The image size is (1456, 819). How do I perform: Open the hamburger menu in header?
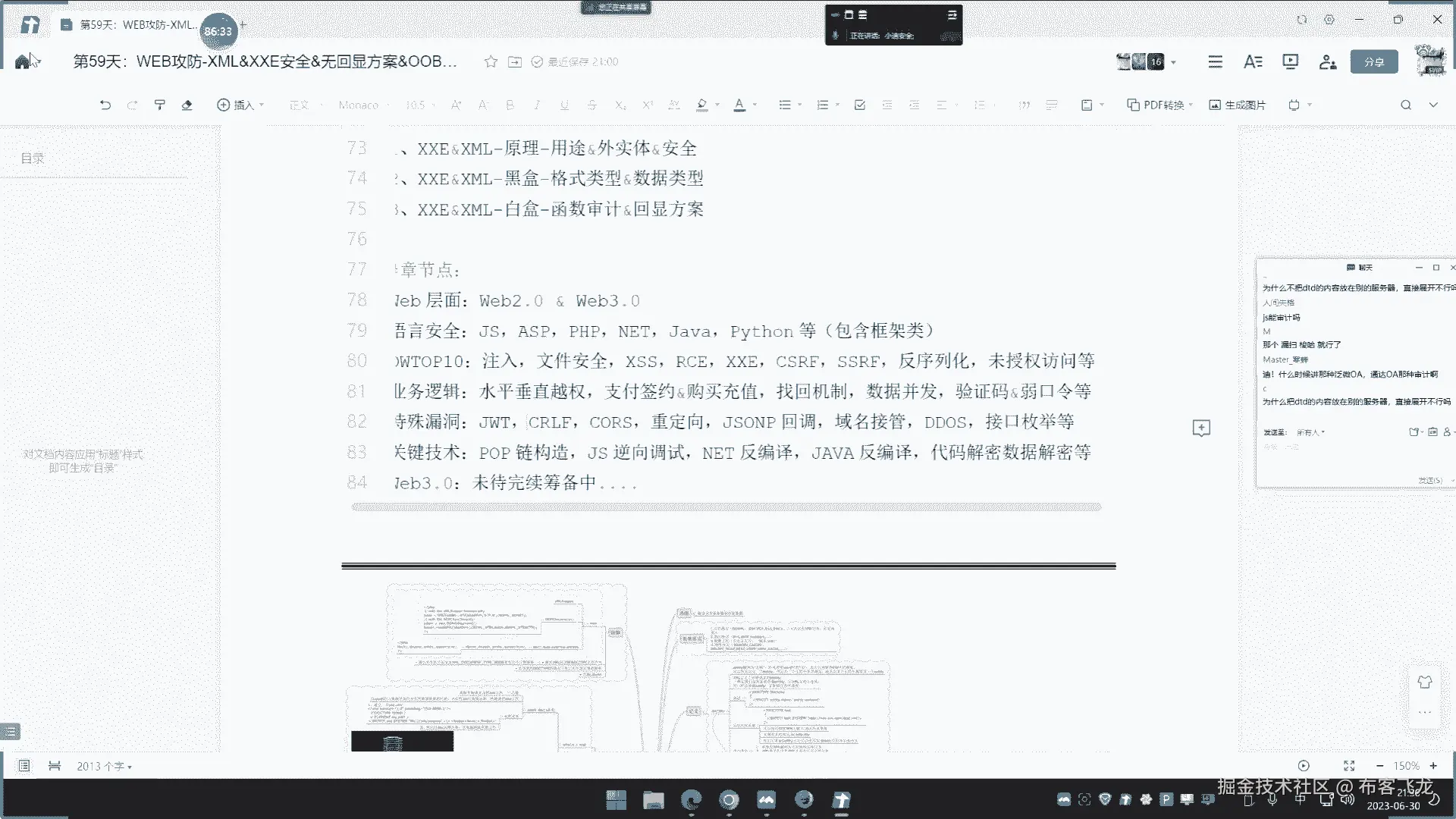(1215, 61)
